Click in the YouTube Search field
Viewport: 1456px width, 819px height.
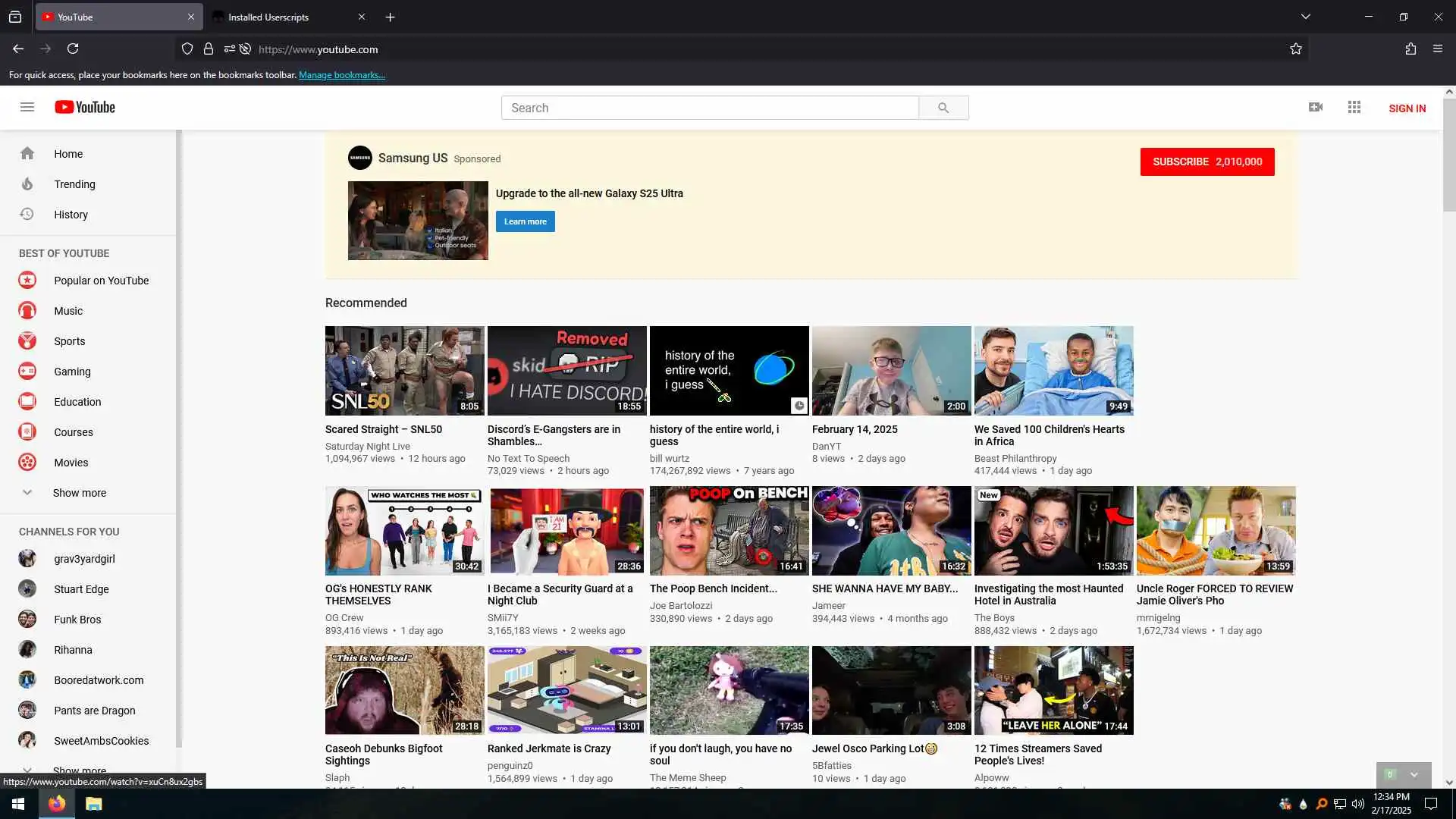click(x=709, y=108)
